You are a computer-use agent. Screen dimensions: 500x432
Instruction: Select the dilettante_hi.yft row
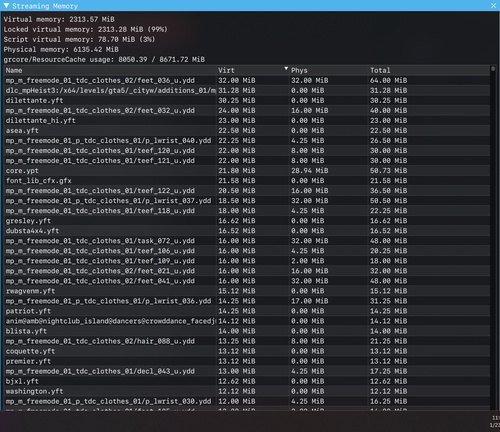tap(247, 120)
